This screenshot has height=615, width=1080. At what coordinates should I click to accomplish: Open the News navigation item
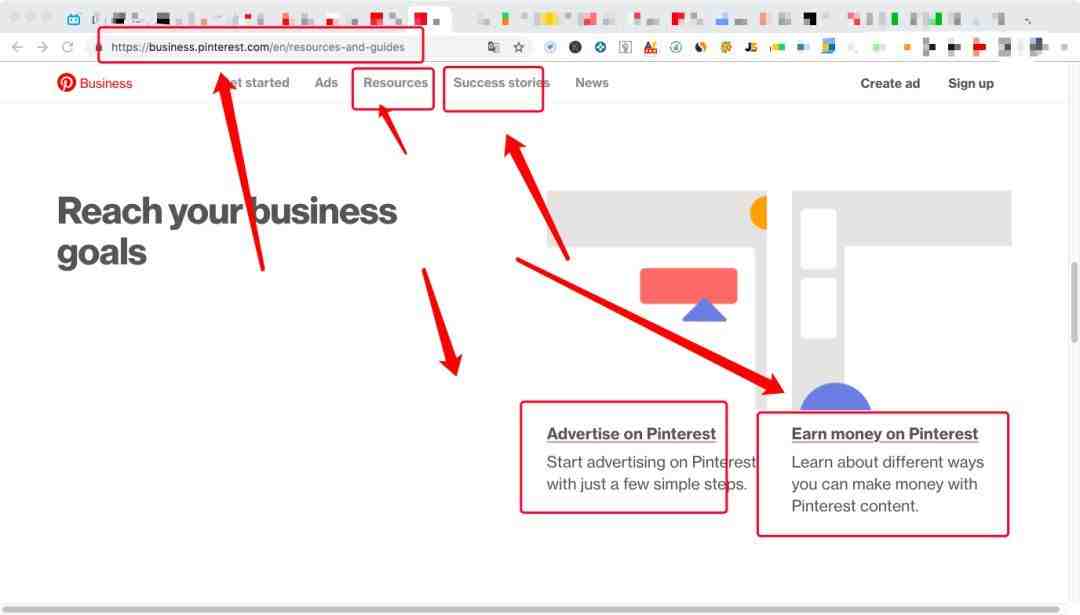point(592,83)
